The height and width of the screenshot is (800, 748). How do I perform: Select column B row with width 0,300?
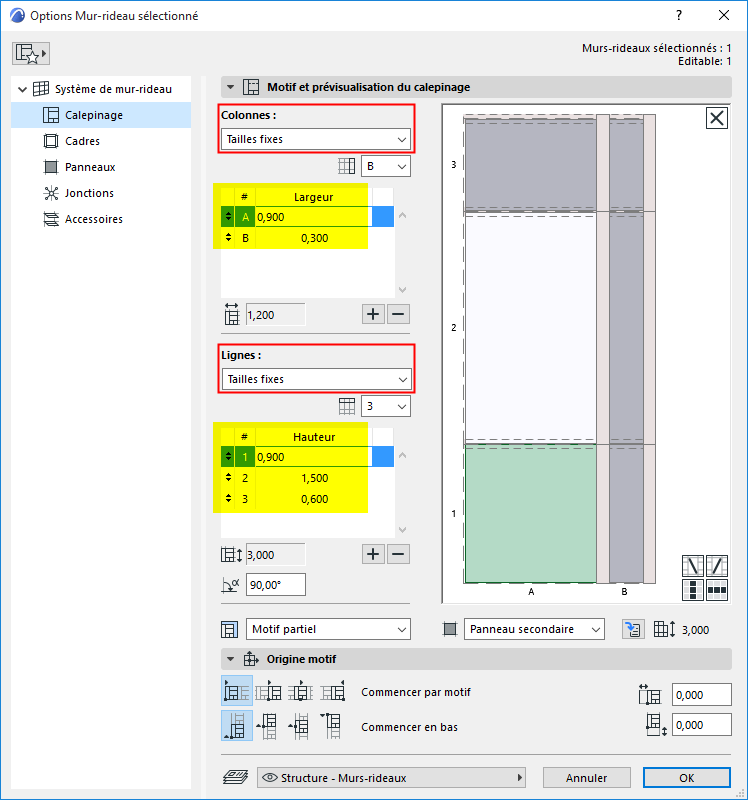pos(307,238)
